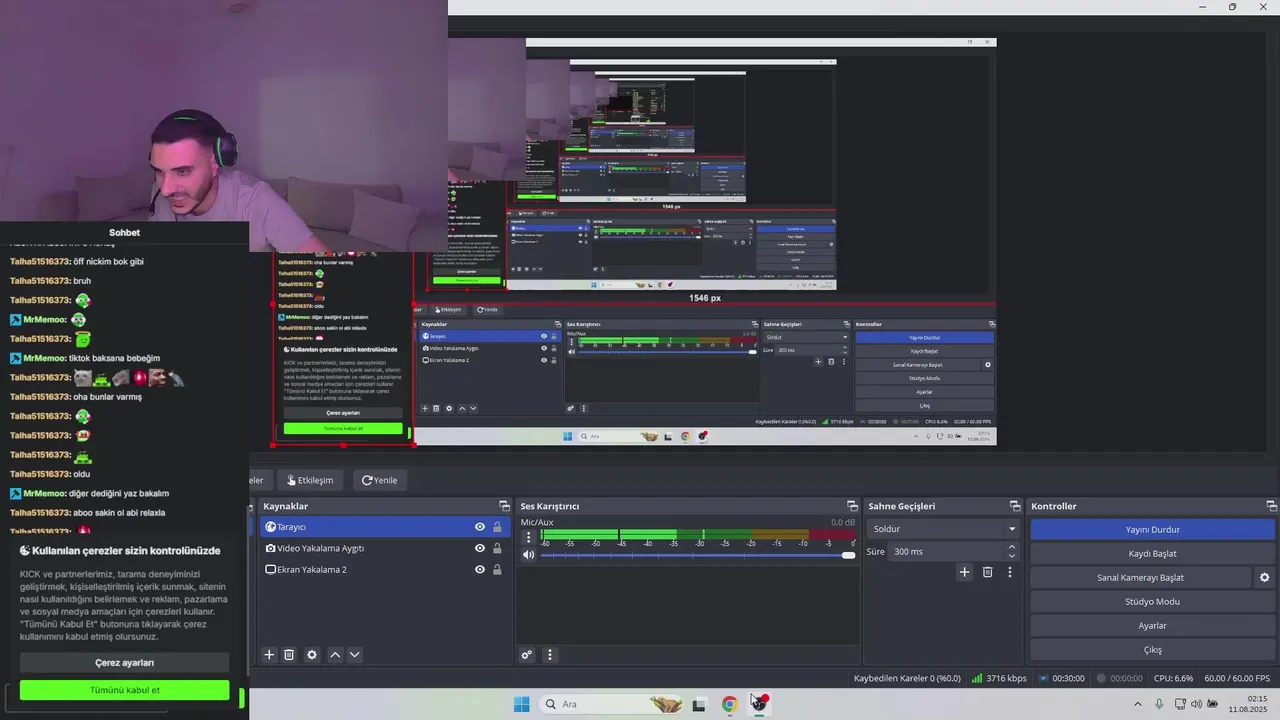Select the Video Yakalama Aygıtı source row

384,548
